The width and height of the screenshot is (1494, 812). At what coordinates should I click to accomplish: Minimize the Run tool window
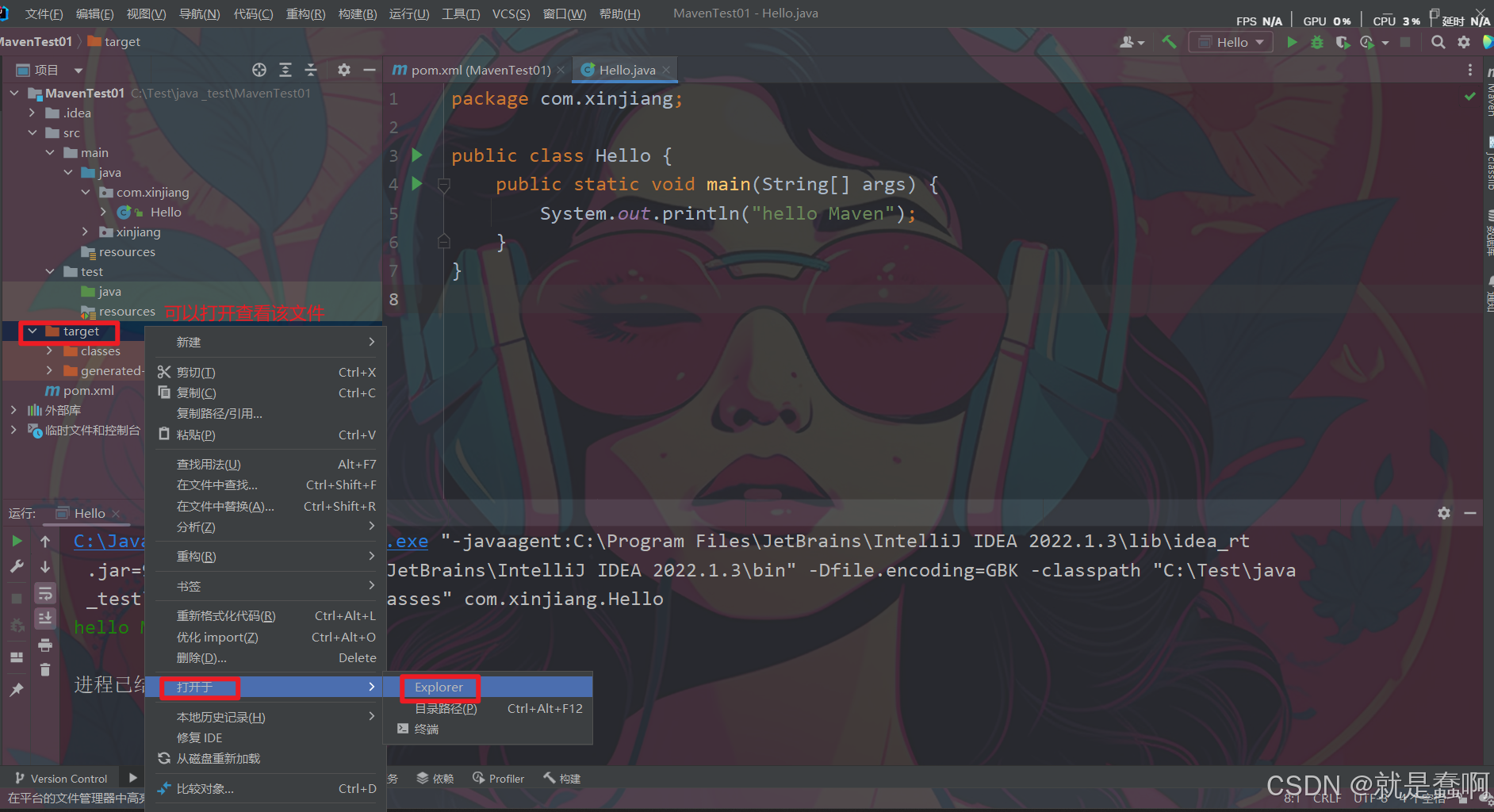coord(1470,513)
